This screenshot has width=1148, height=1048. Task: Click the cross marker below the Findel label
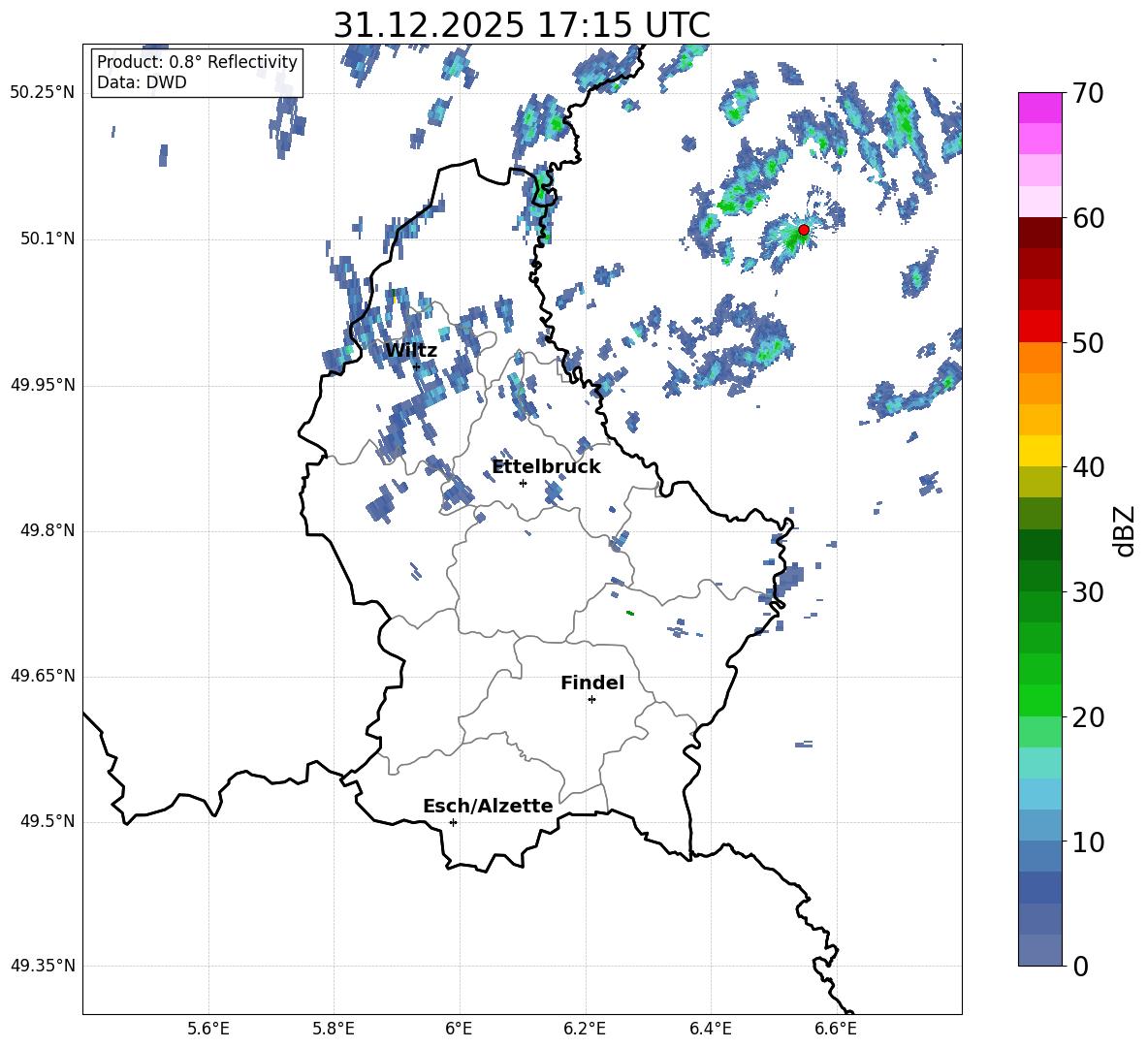[x=591, y=699]
